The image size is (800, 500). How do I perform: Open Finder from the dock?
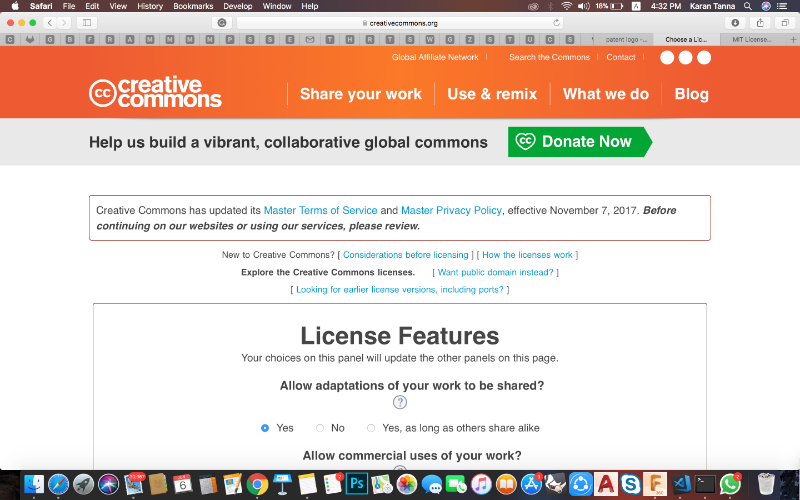pyautogui.click(x=34, y=484)
